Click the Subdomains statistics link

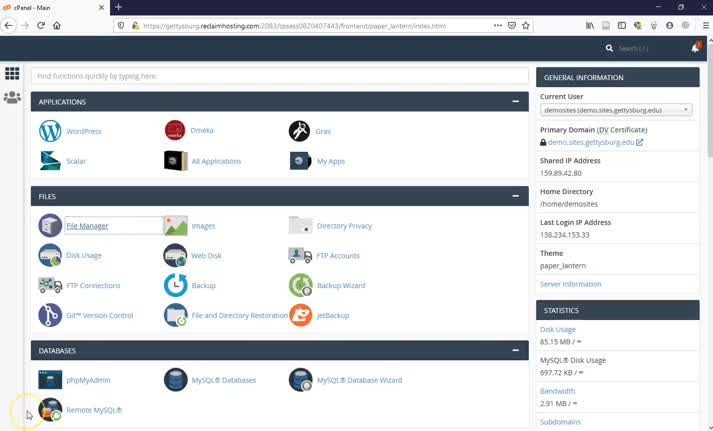click(560, 422)
